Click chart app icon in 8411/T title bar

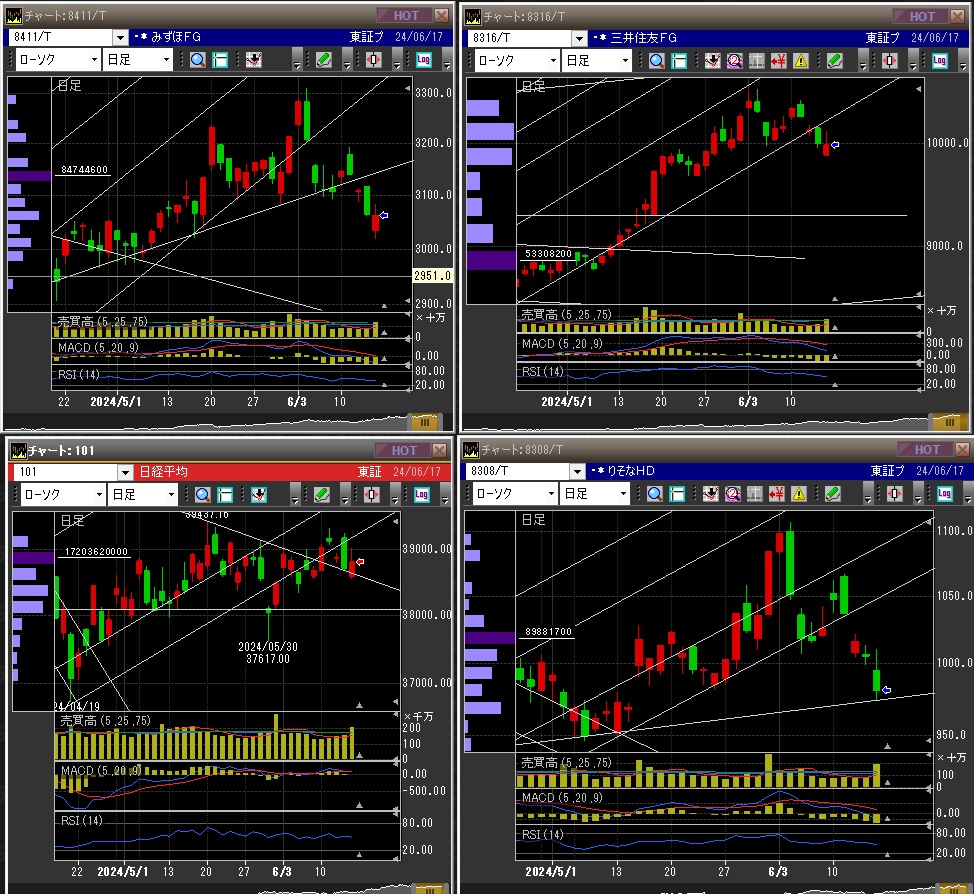coord(14,16)
